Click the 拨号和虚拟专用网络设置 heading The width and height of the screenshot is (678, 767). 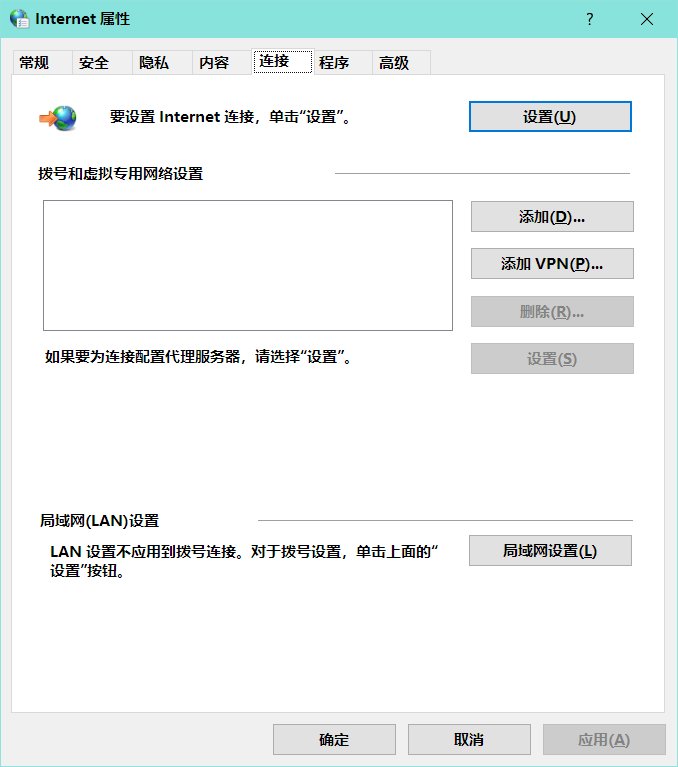[120, 174]
